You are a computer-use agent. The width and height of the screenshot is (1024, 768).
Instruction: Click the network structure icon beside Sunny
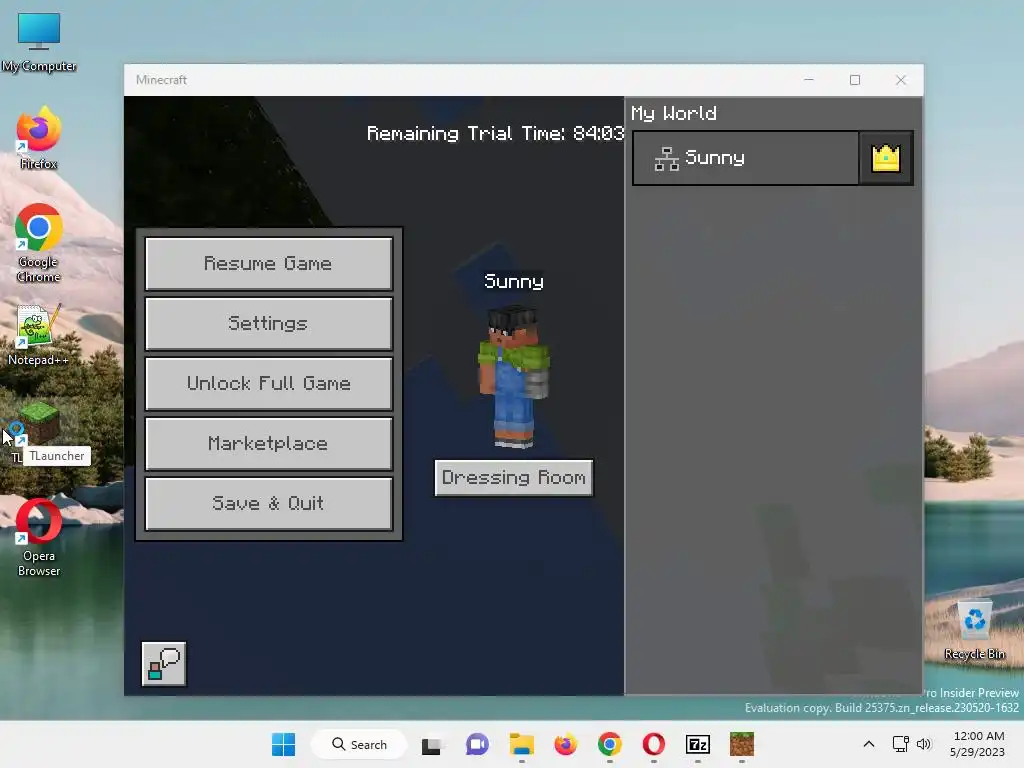[667, 159]
